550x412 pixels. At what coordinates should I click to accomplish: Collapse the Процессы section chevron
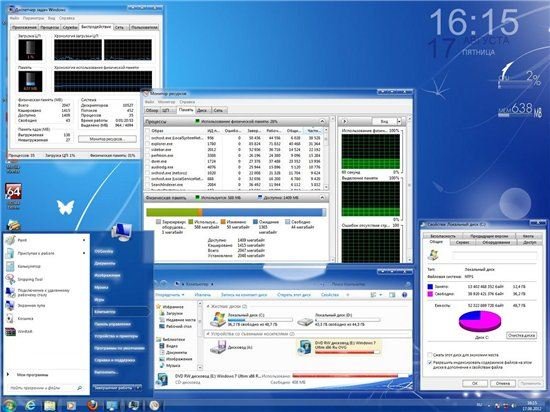[x=322, y=121]
